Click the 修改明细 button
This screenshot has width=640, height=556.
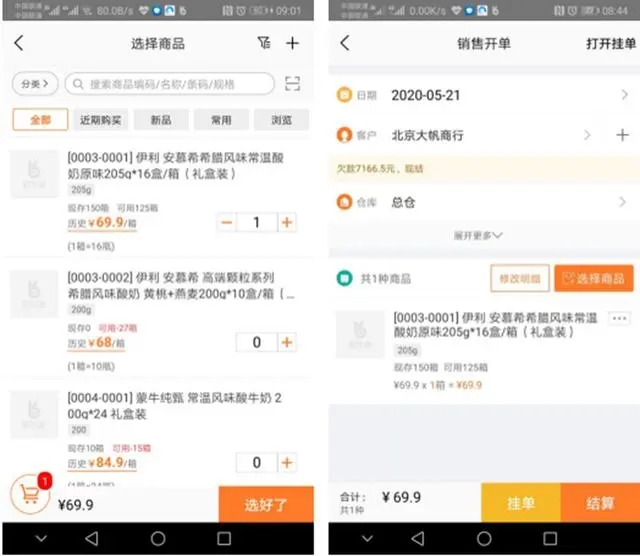(x=520, y=278)
